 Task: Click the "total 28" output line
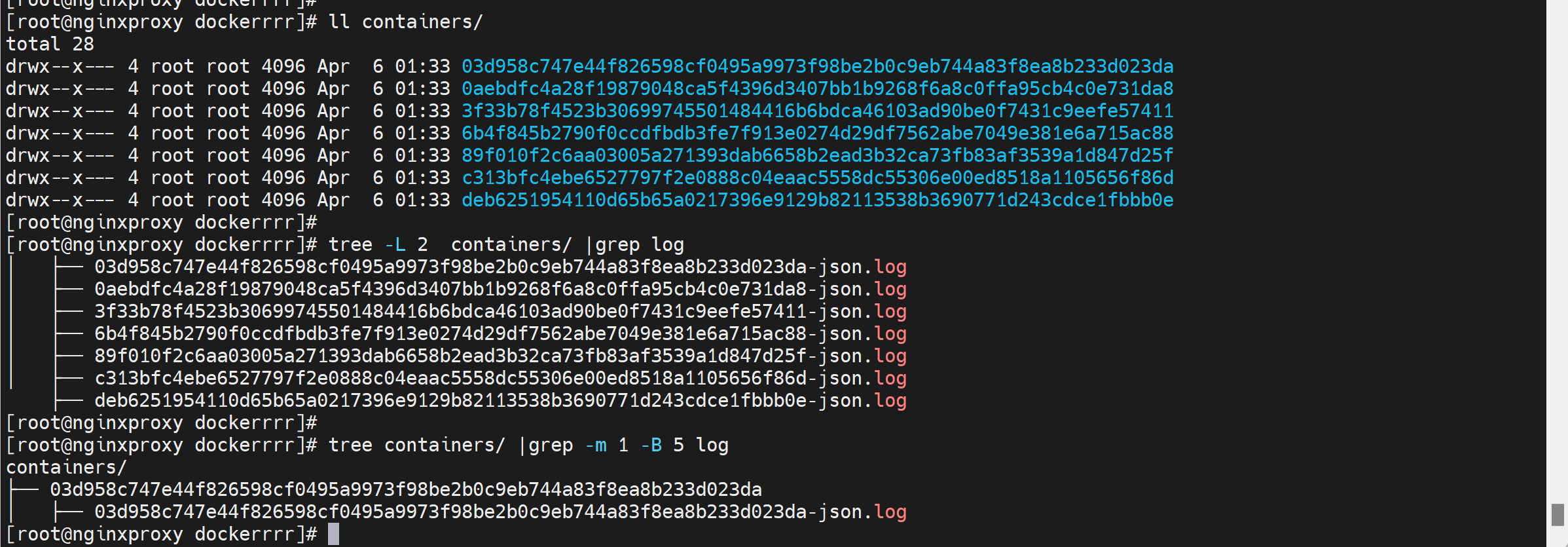click(50, 44)
